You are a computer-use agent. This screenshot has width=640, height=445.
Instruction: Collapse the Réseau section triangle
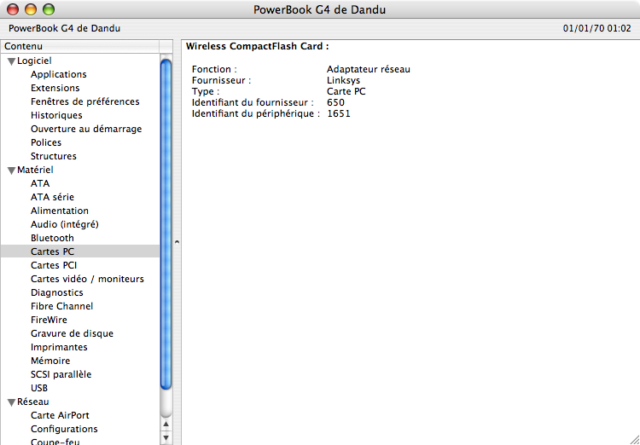(11, 402)
